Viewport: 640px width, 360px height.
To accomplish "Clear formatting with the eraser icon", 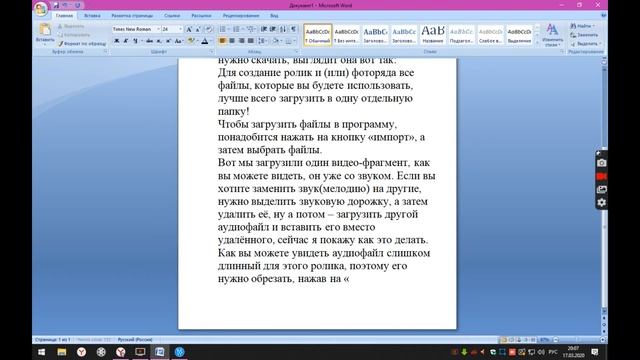I will click(209, 29).
